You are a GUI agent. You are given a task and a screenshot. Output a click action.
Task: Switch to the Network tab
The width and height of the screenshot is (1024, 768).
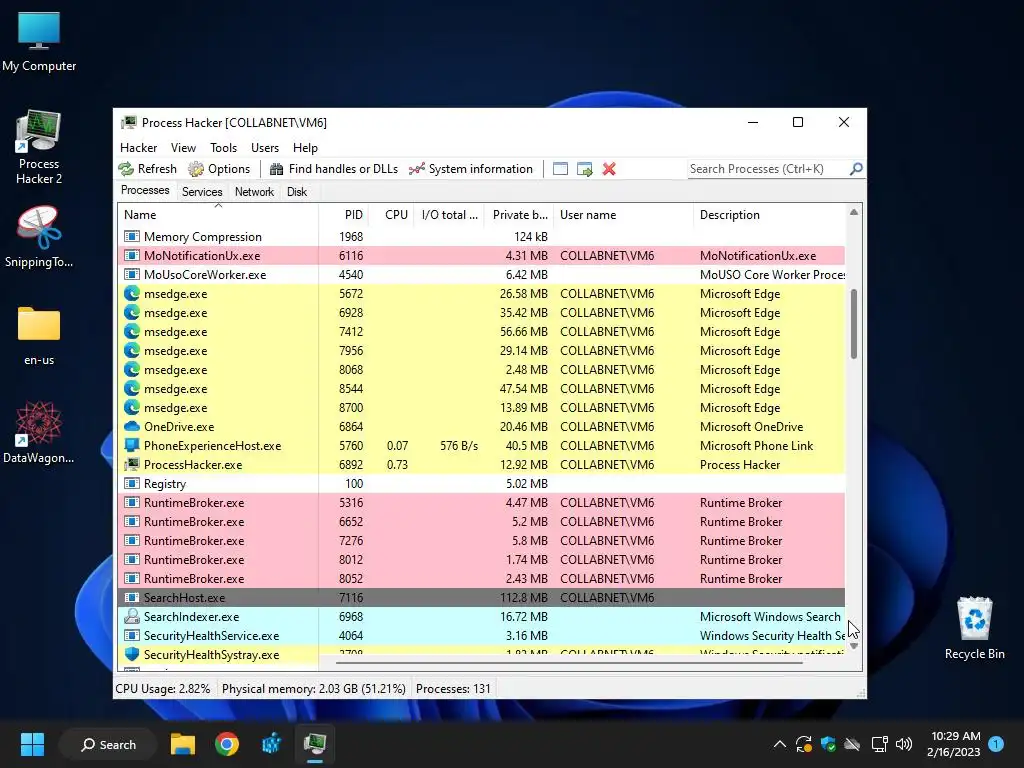coord(254,192)
